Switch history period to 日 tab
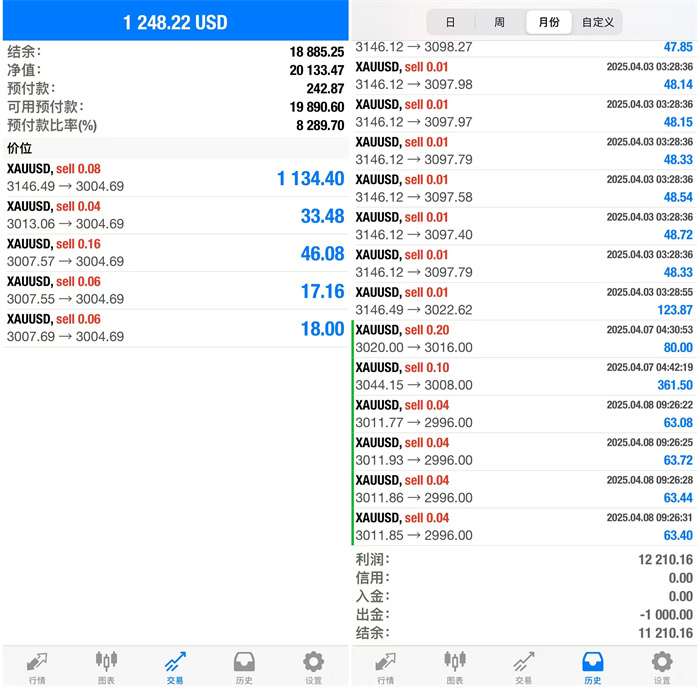The image size is (700, 687). coord(451,22)
